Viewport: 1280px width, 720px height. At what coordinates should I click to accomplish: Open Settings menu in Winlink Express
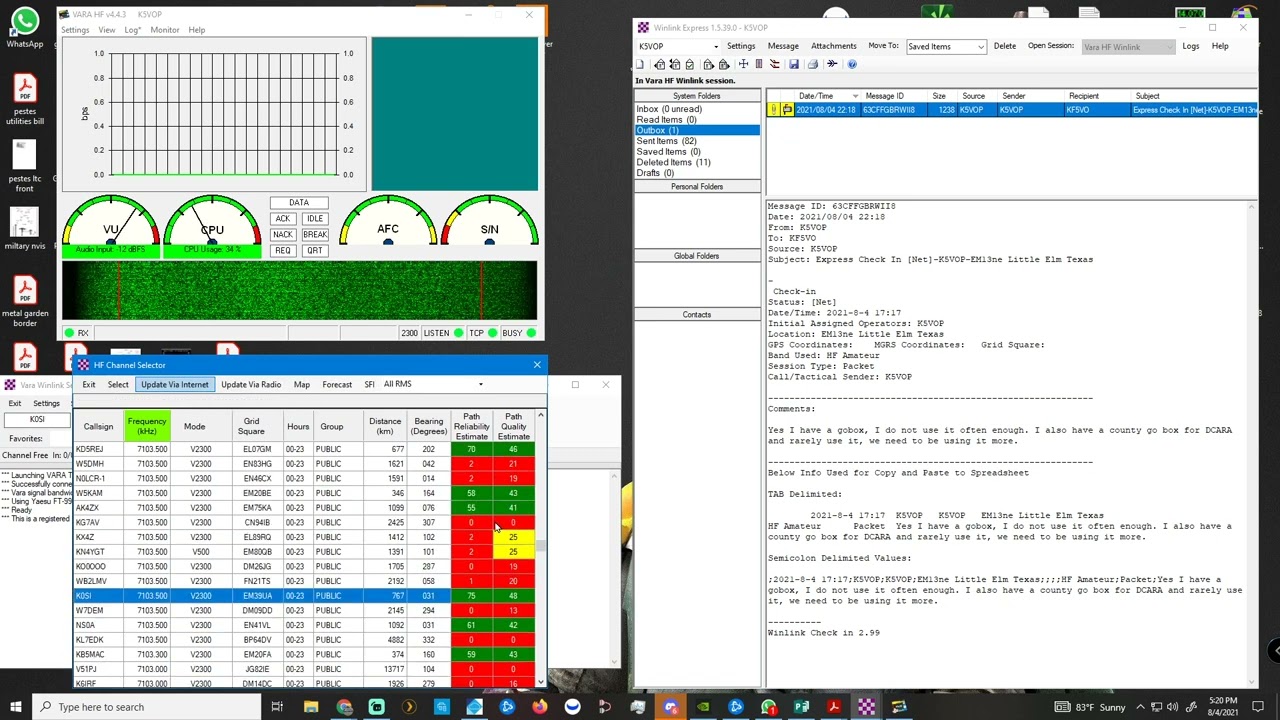[741, 46]
